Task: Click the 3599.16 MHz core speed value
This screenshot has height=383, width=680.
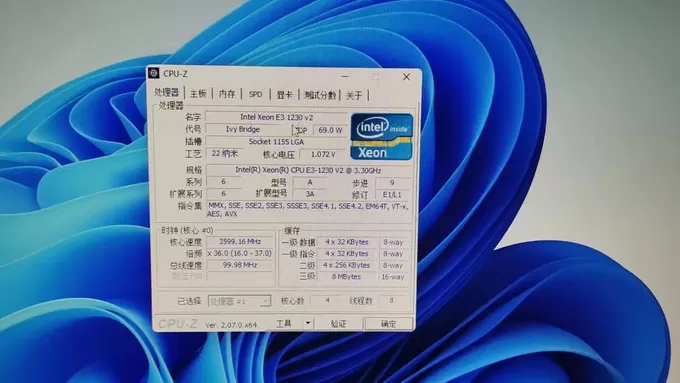Action: click(240, 242)
